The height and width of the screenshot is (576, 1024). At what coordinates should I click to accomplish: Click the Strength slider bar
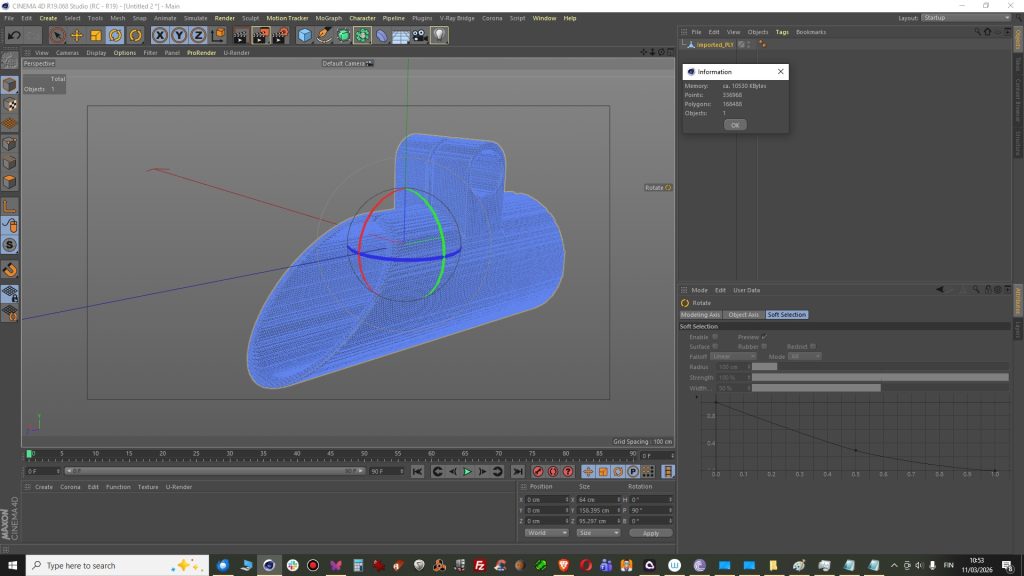(880, 377)
